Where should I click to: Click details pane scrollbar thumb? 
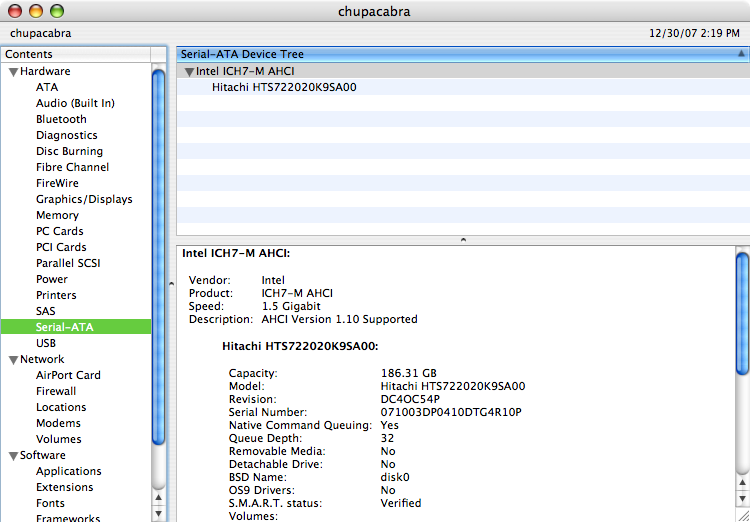(742, 313)
